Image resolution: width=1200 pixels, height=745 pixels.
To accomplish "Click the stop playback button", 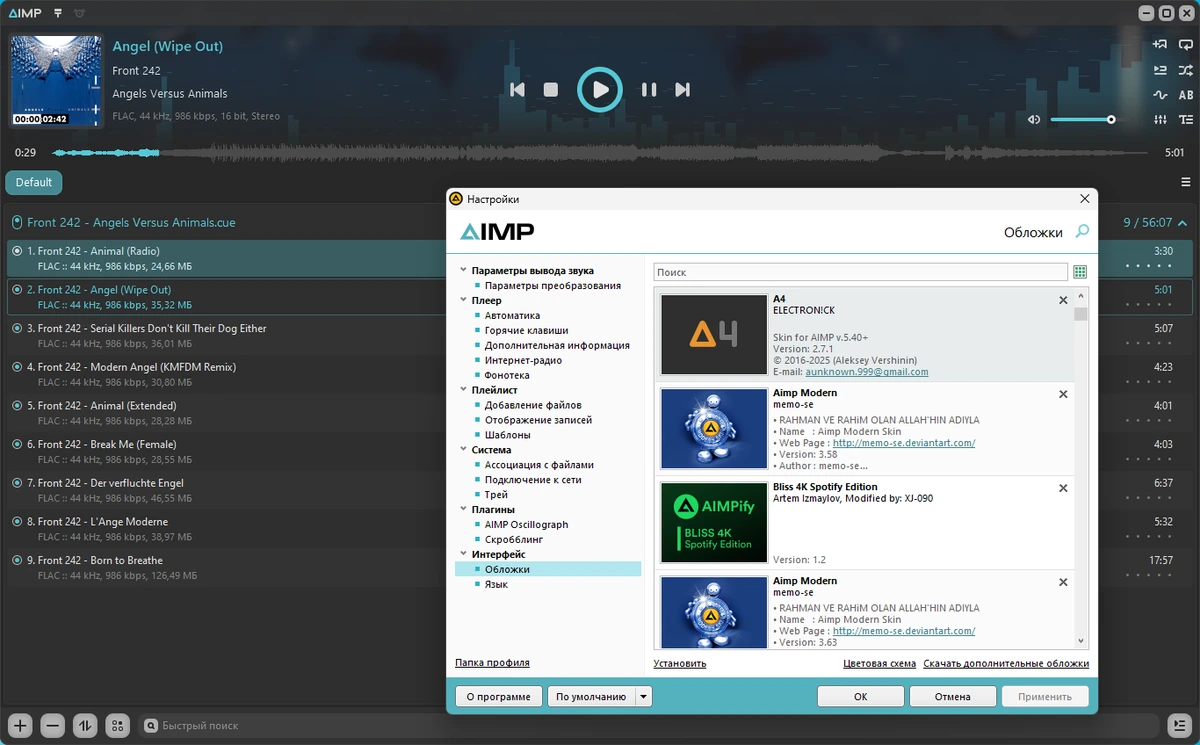I will 550,90.
